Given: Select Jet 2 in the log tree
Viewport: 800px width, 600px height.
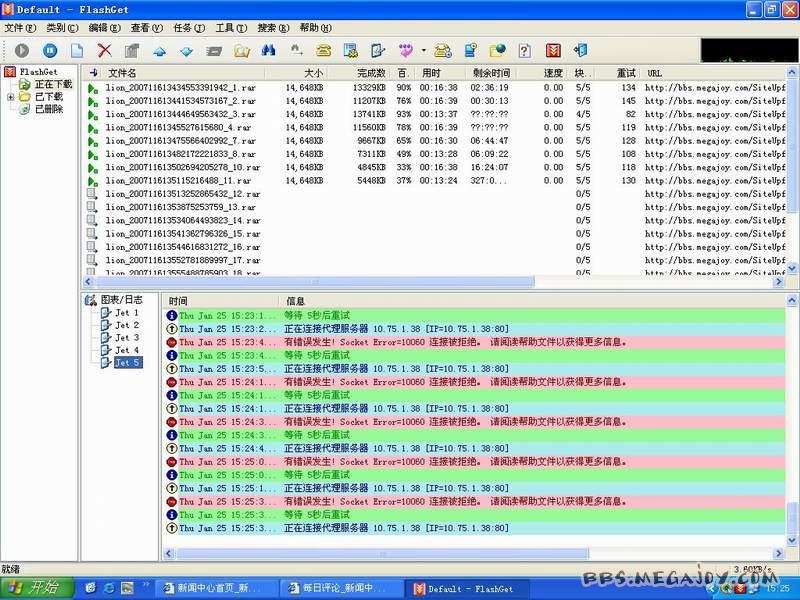Looking at the screenshot, I should pos(127,325).
